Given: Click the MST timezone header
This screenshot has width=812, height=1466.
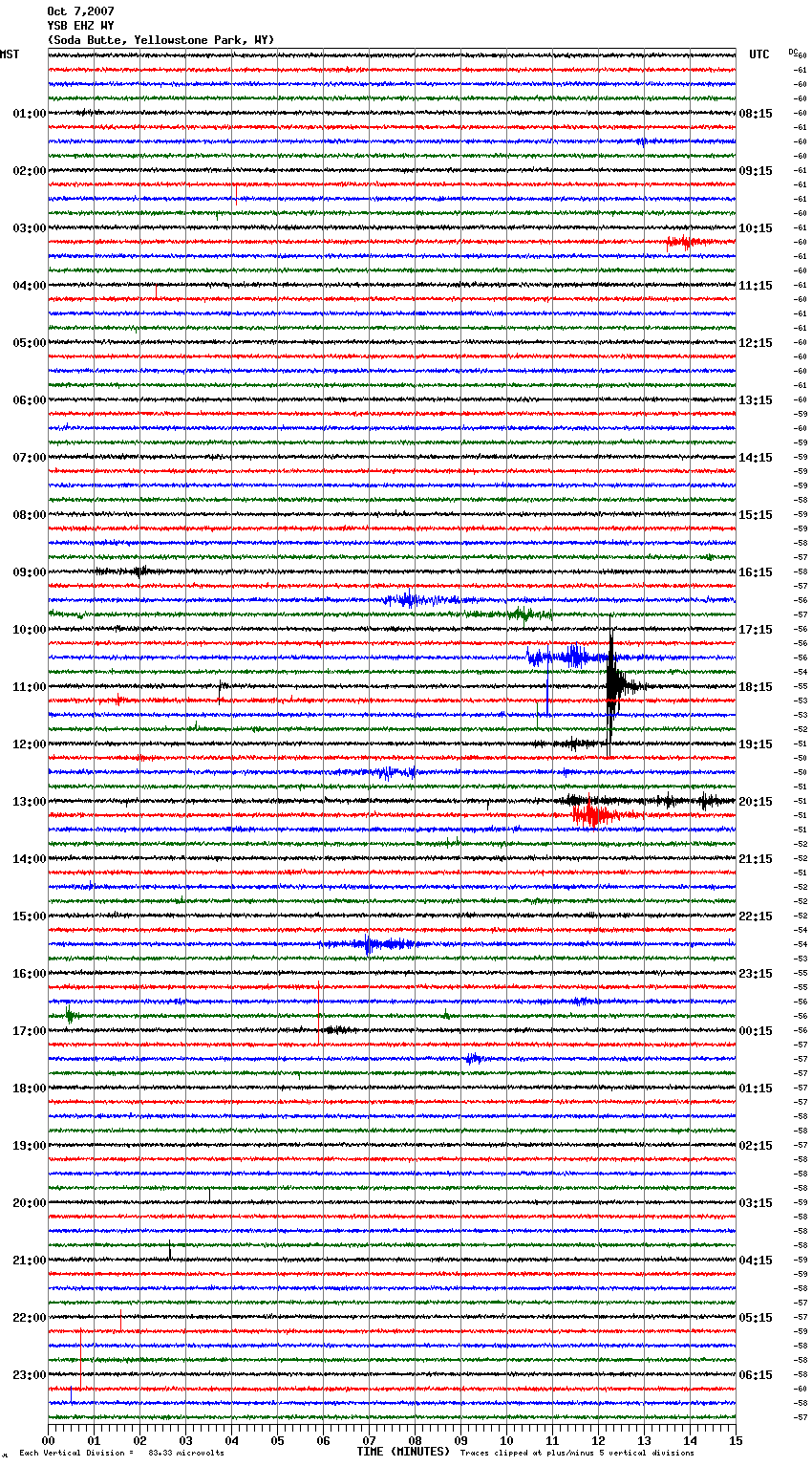Looking at the screenshot, I should point(10,54).
